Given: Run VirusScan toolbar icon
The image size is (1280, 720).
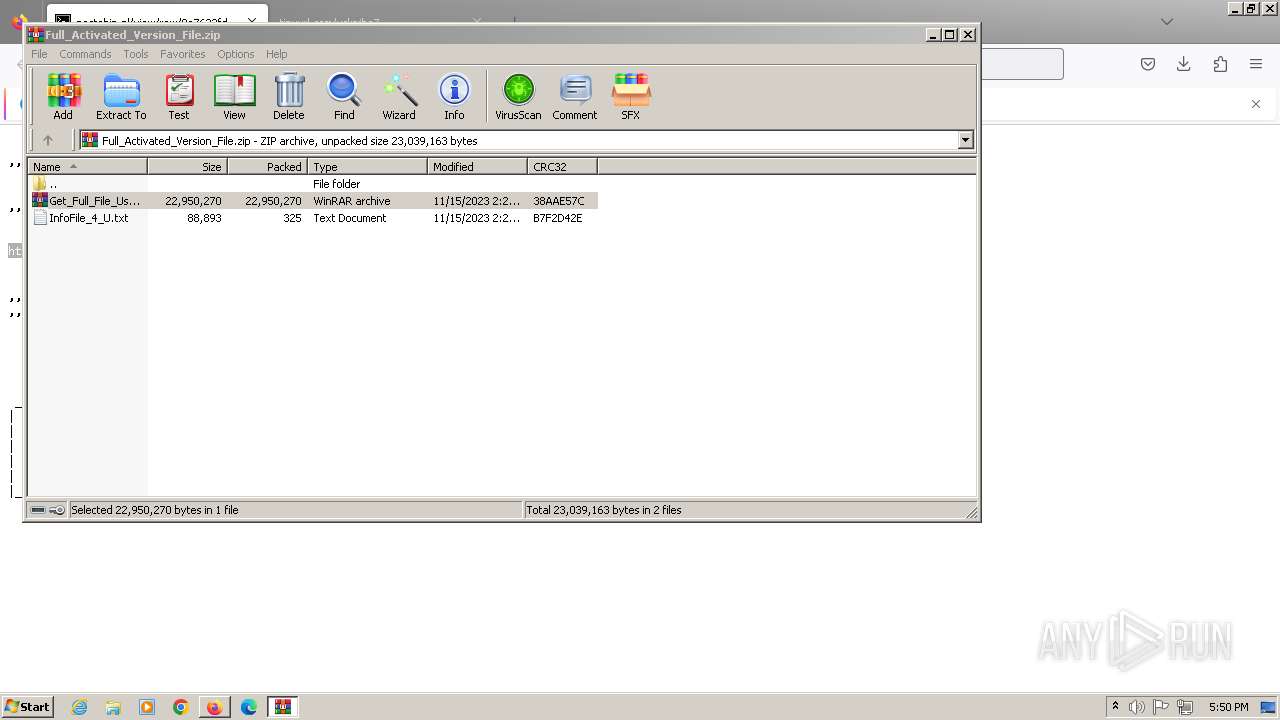Looking at the screenshot, I should click(518, 96).
